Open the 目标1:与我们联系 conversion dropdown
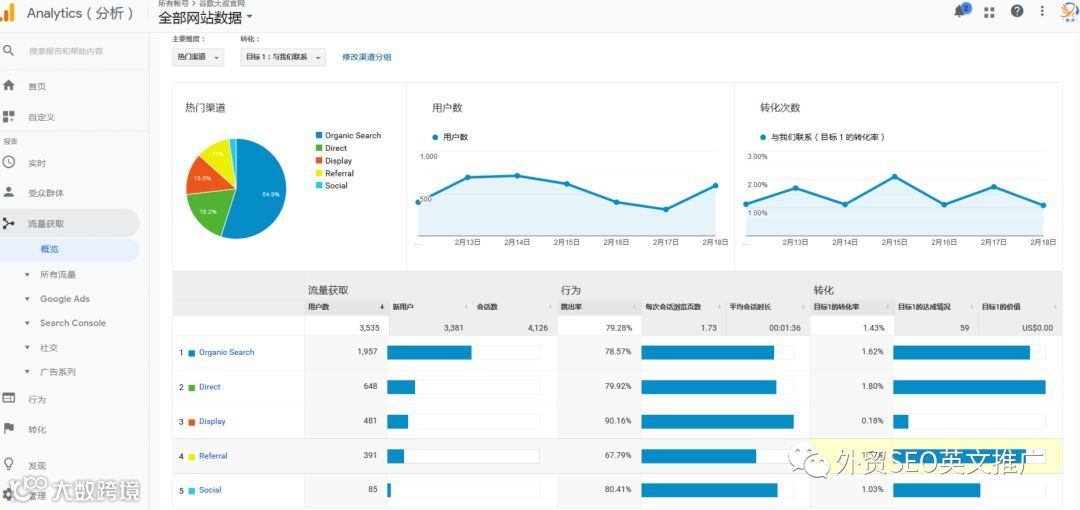1080x510 pixels. [282, 57]
